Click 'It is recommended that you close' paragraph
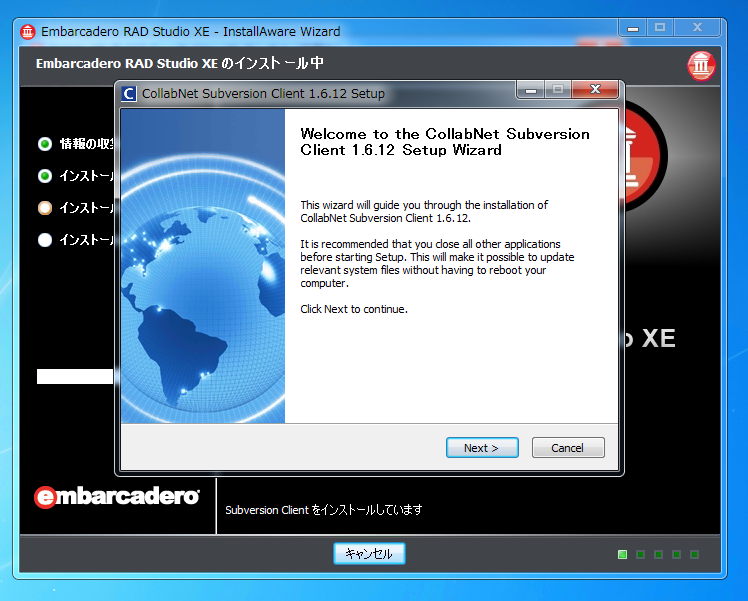Viewport: 748px width, 601px height. point(437,264)
